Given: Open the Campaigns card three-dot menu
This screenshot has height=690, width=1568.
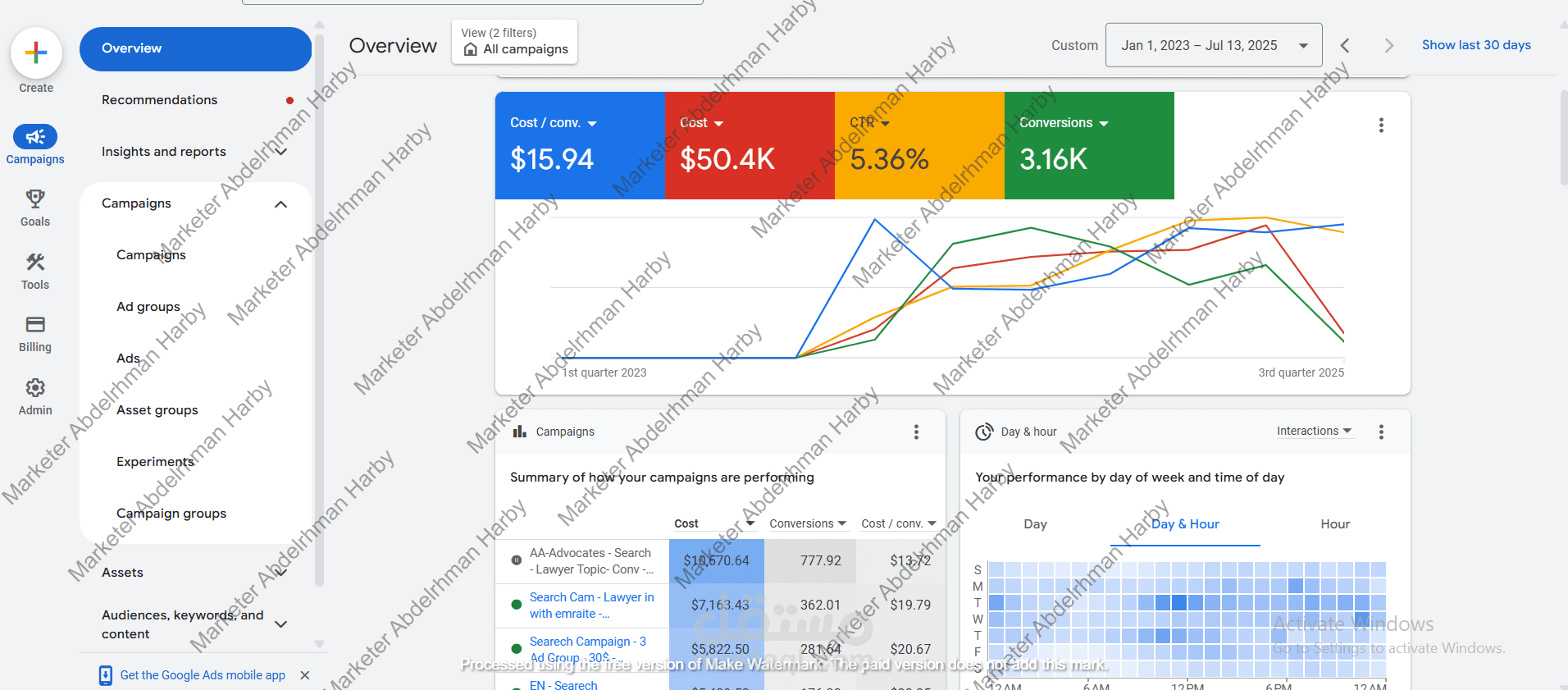Looking at the screenshot, I should tap(916, 432).
